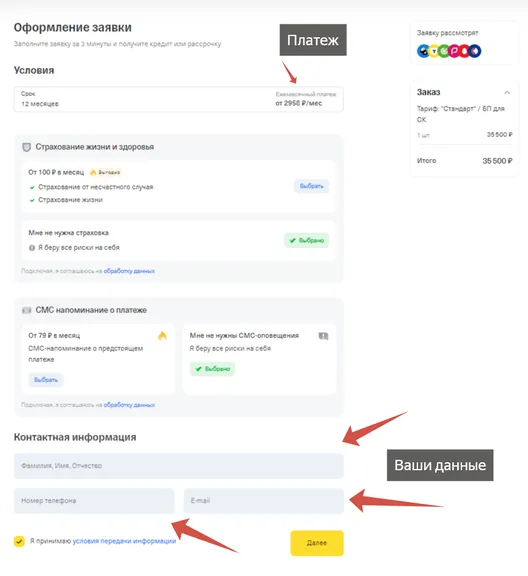Open обработку данных link under insurance
The width and height of the screenshot is (528, 576).
[x=129, y=271]
